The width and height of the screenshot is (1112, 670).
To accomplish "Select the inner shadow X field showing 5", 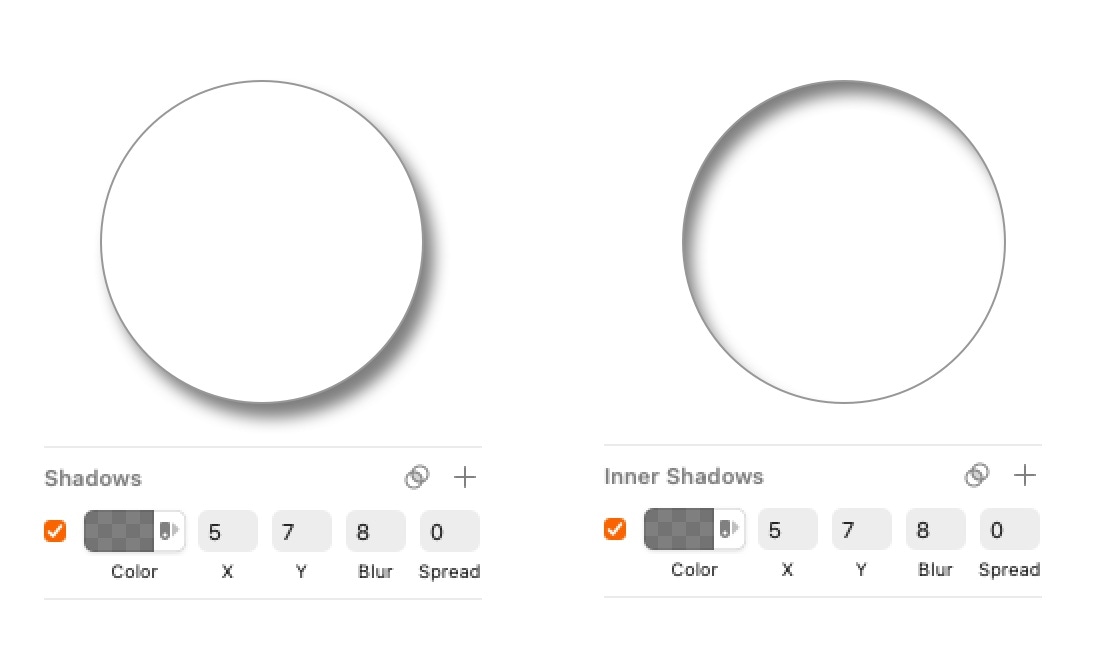I will pos(787,529).
